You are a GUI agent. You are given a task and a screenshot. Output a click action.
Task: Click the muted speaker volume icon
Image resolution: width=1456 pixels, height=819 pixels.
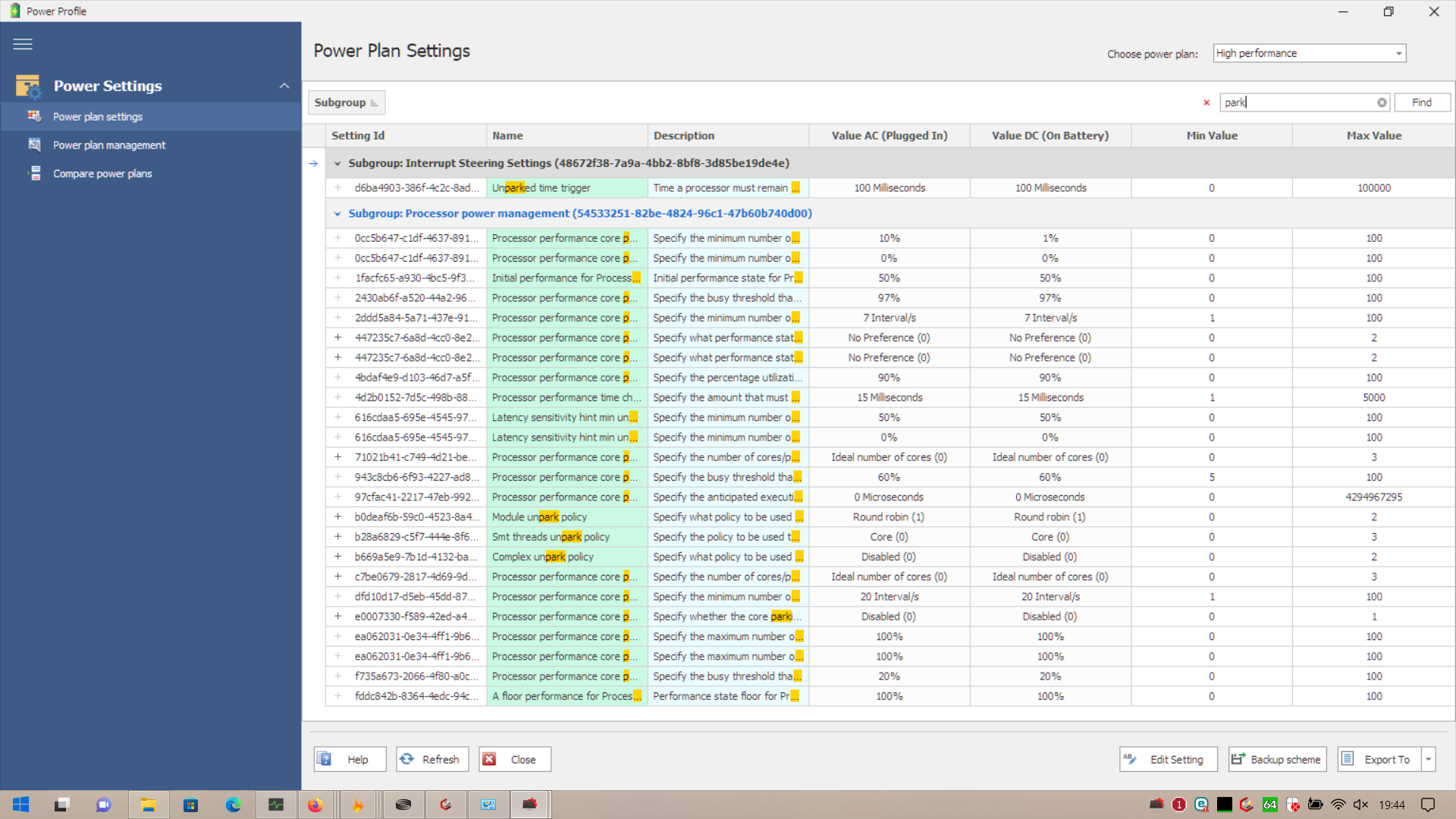1361,805
